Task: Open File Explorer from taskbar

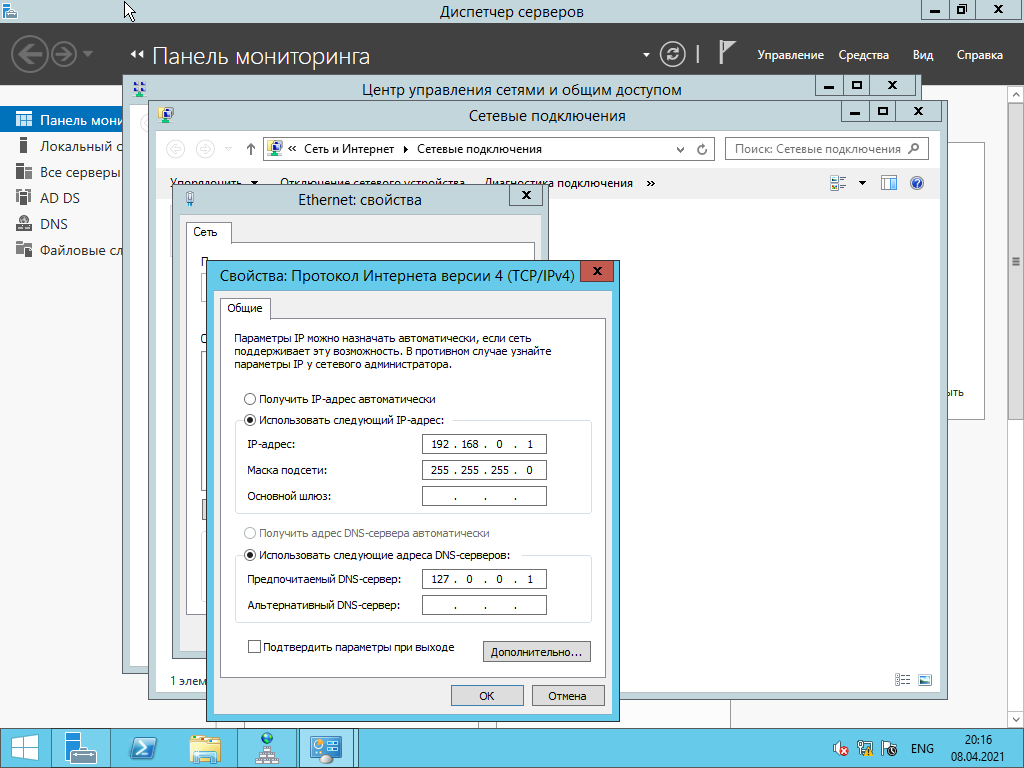Action: click(205, 748)
